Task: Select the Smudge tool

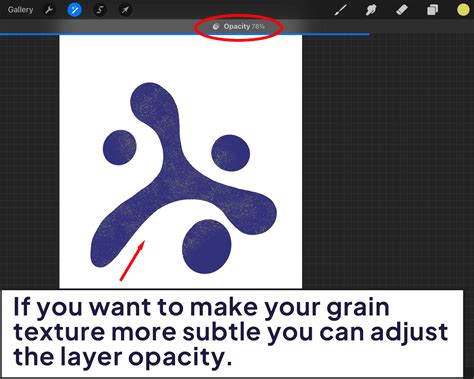Action: tap(371, 10)
